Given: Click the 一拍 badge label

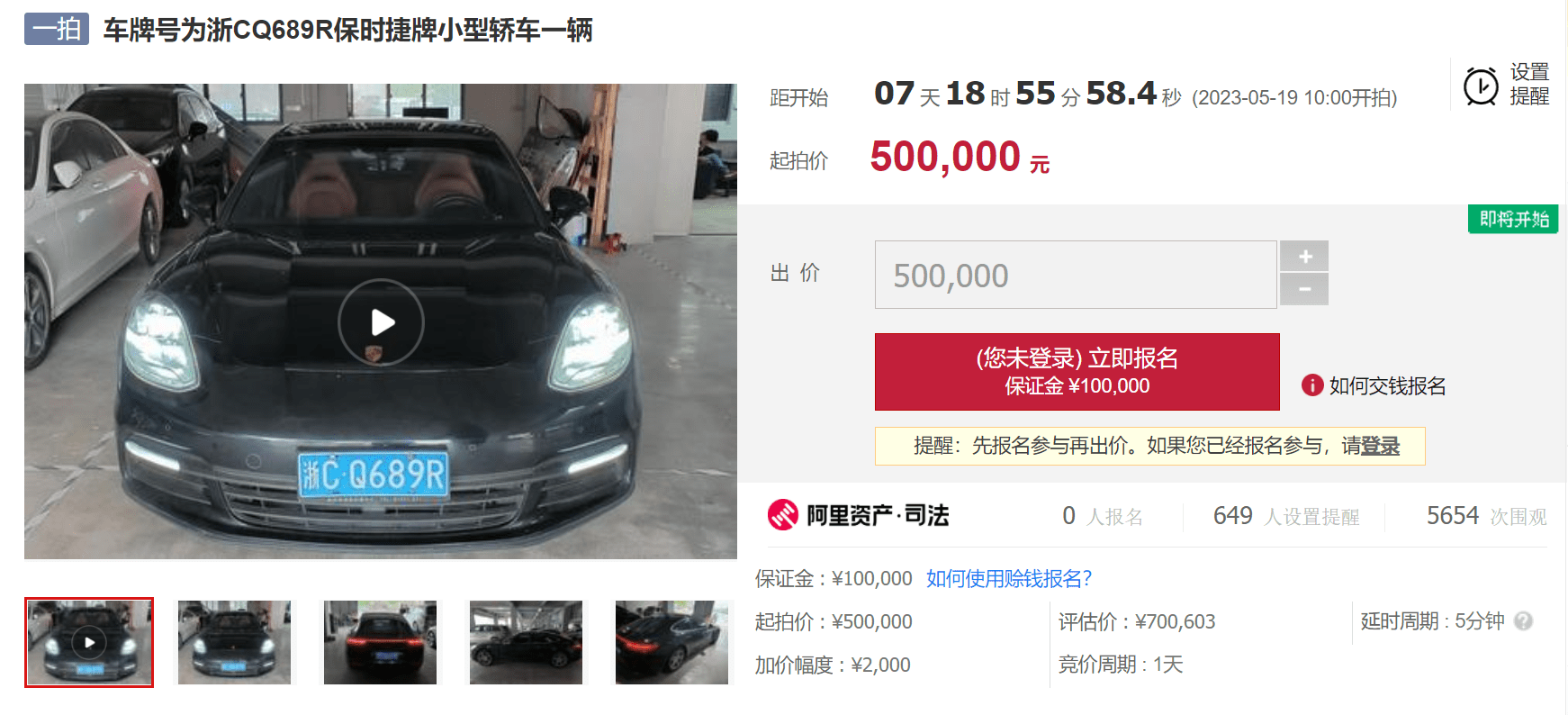Looking at the screenshot, I should (x=57, y=29).
